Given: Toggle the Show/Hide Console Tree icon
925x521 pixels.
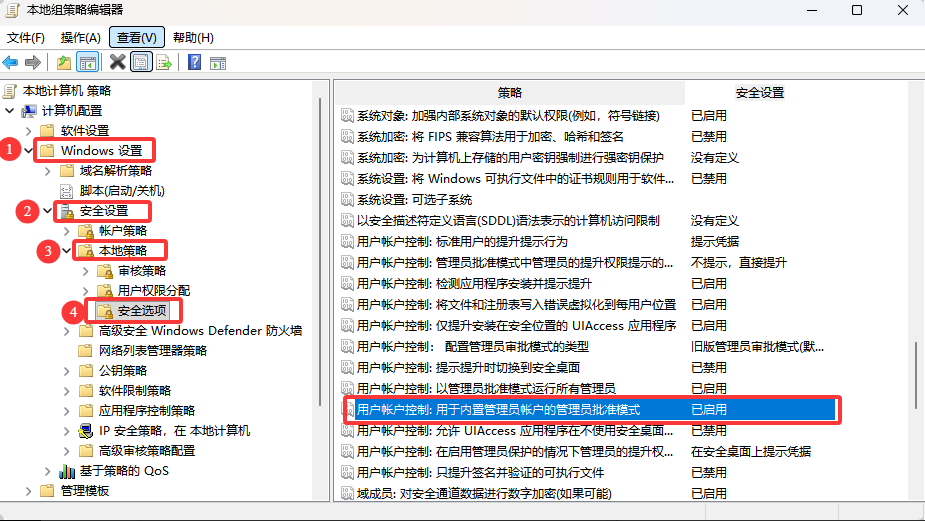Looking at the screenshot, I should [x=88, y=62].
